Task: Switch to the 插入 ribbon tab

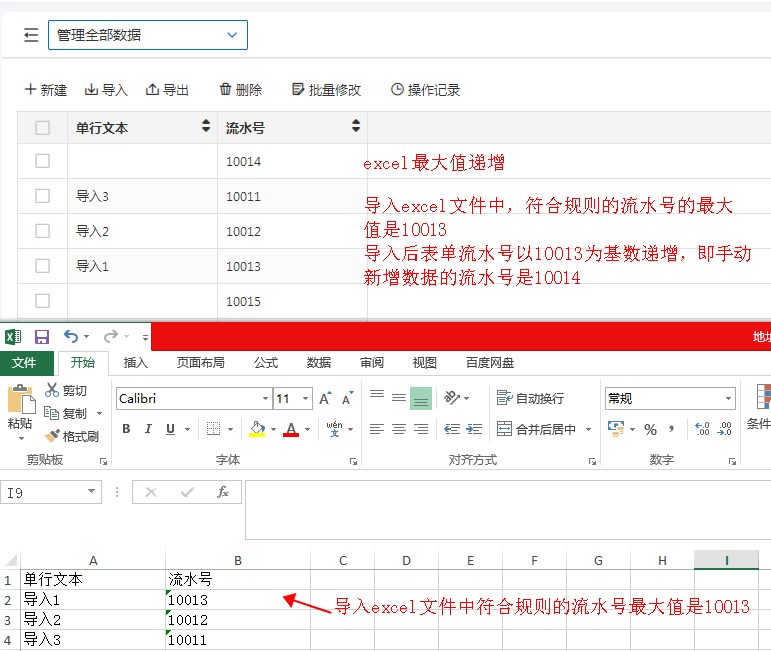Action: [x=135, y=363]
